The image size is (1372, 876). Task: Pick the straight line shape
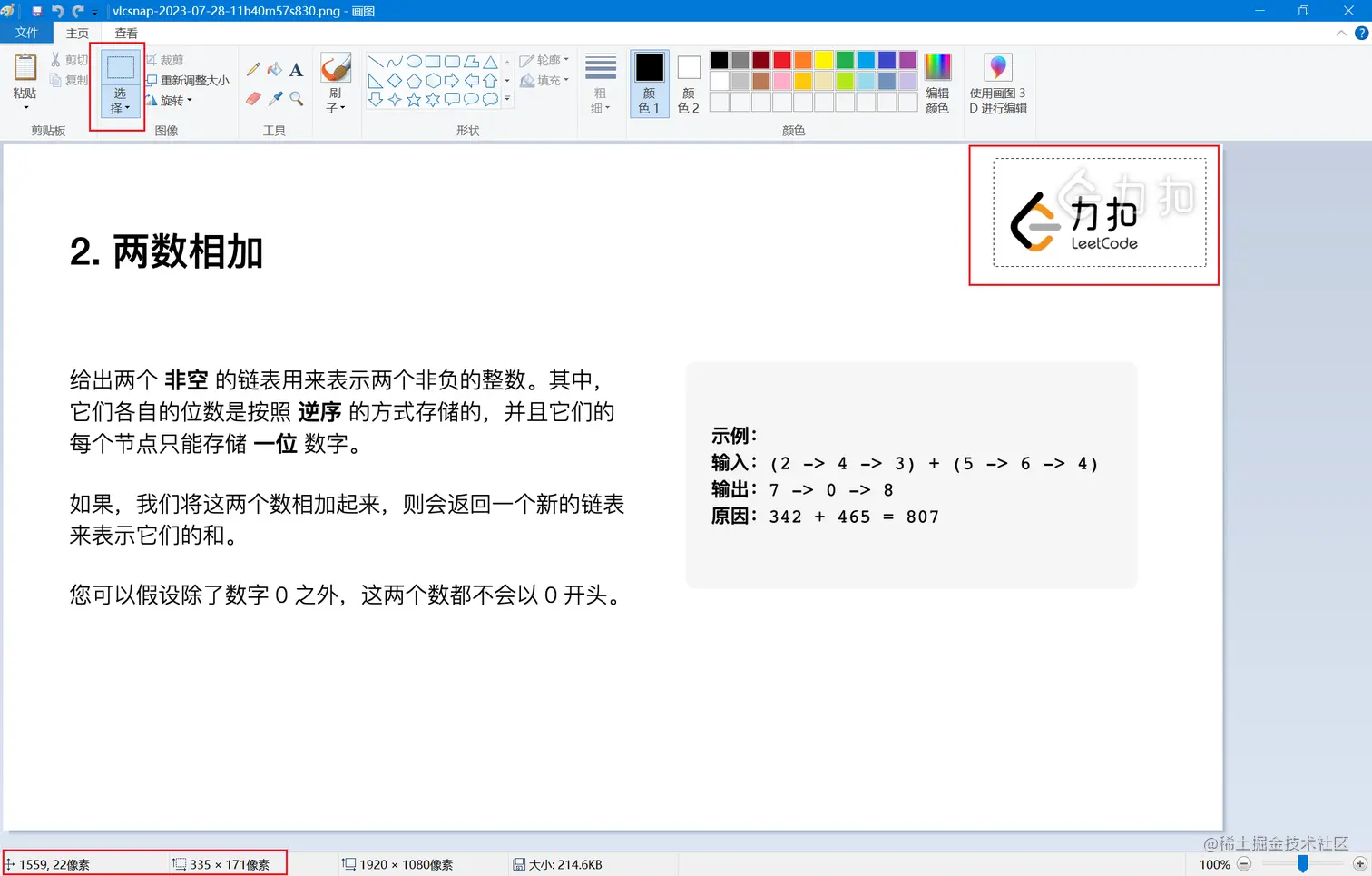(375, 62)
